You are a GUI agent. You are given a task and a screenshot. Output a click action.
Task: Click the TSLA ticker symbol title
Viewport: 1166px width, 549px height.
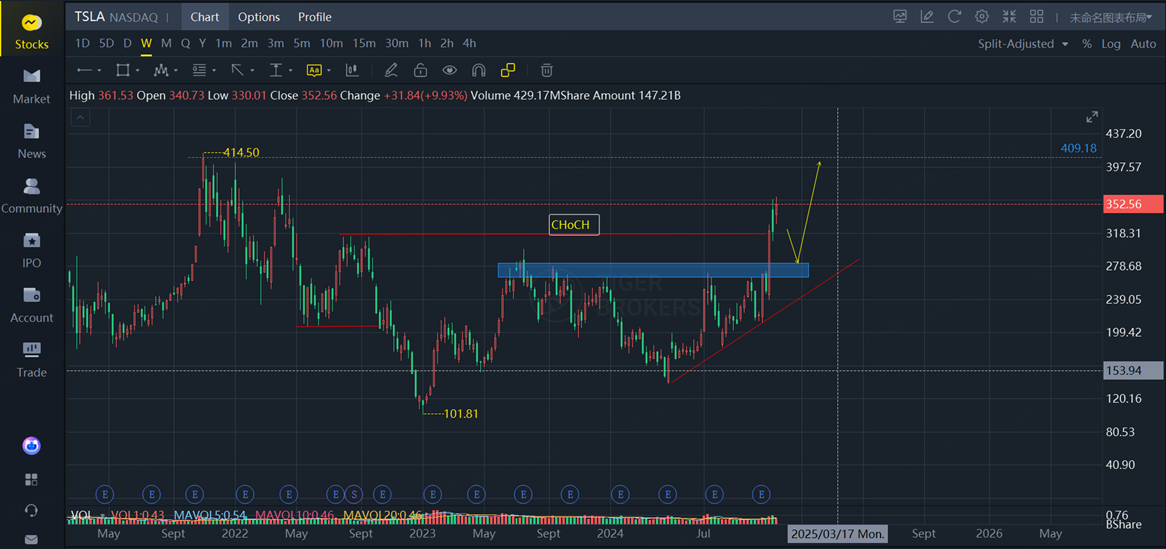[91, 16]
